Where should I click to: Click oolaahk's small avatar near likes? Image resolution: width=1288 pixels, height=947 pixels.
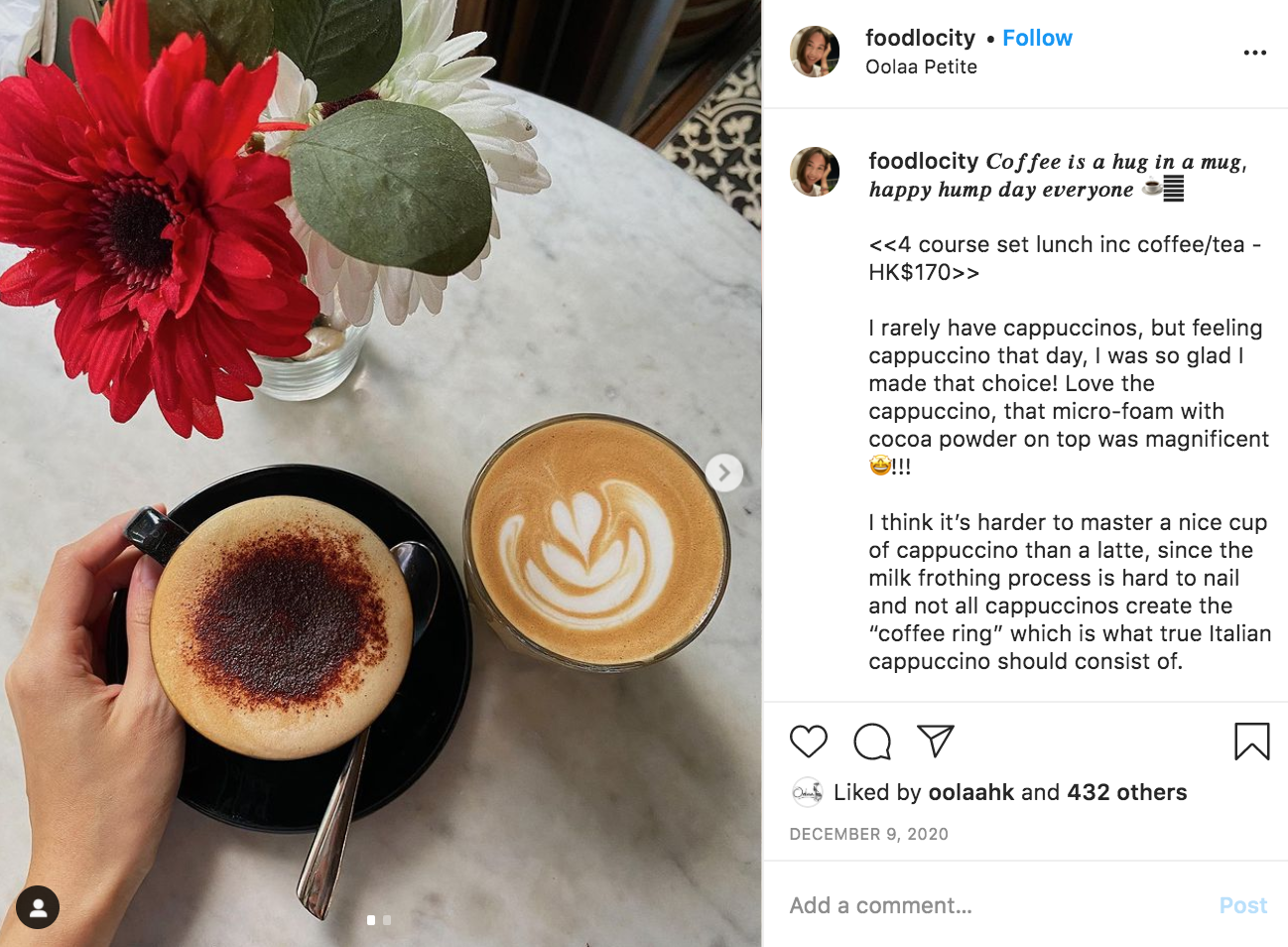(x=807, y=792)
